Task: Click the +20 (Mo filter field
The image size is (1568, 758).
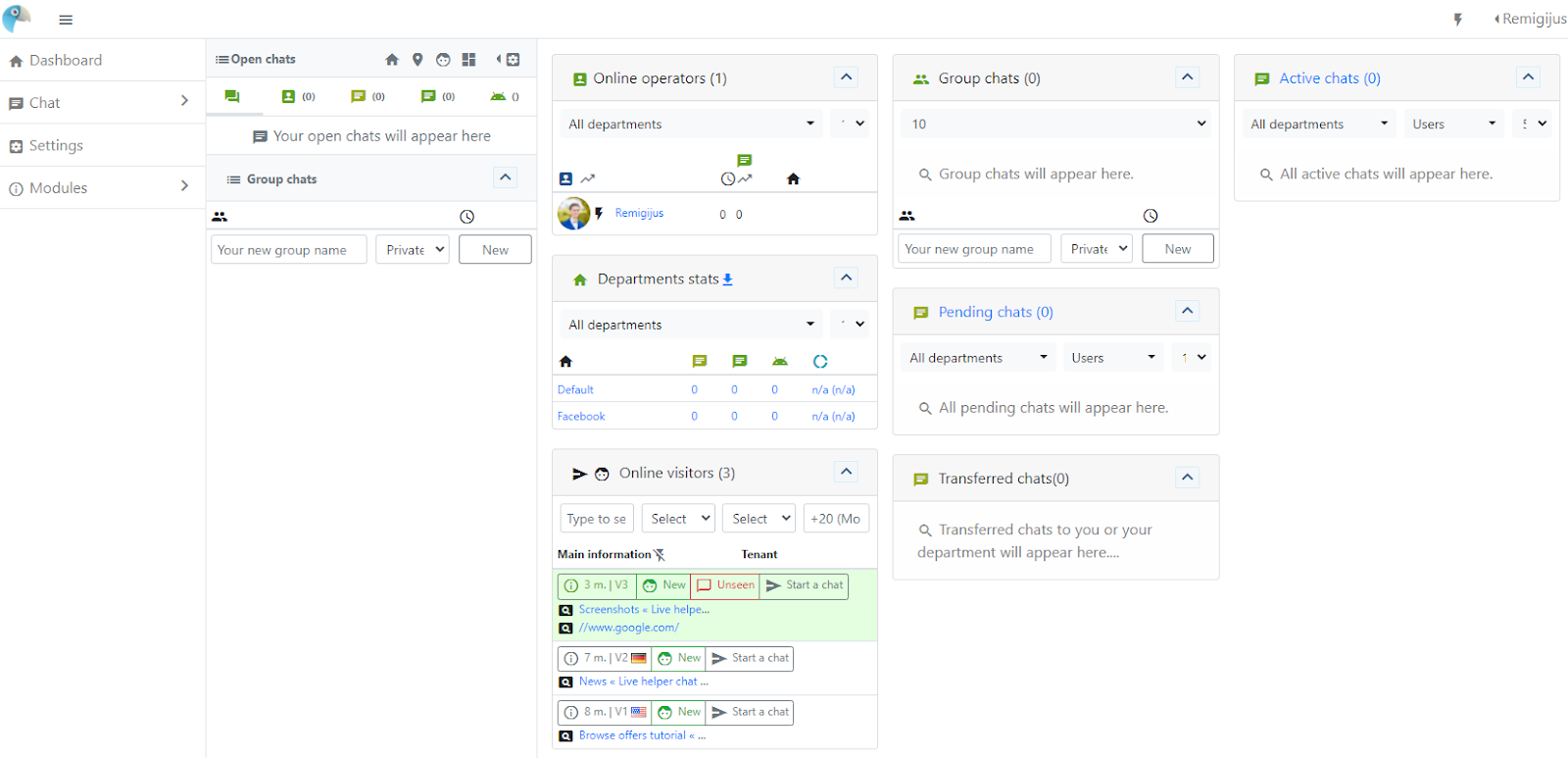Action: [x=836, y=519]
